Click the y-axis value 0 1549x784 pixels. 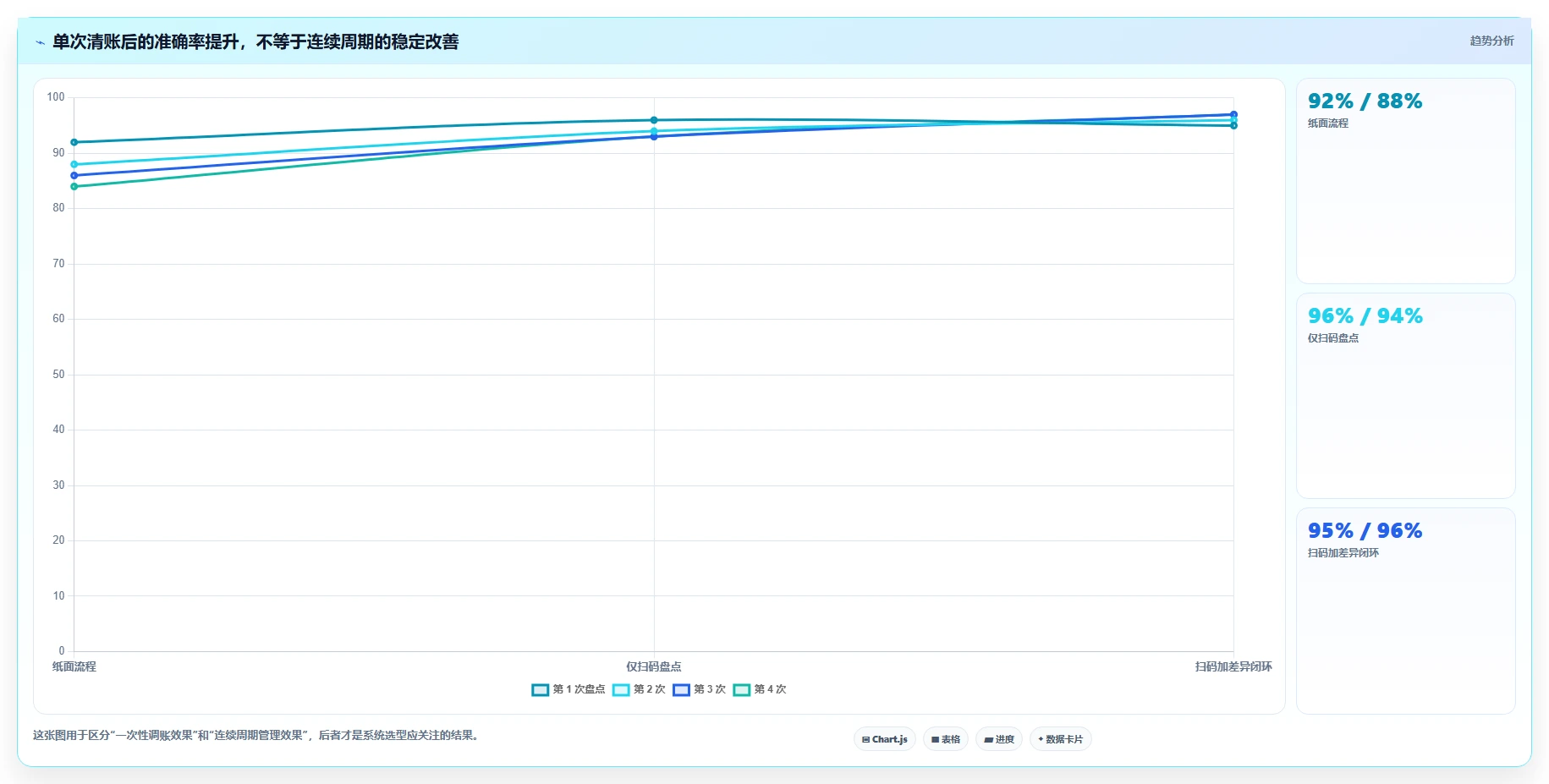62,650
